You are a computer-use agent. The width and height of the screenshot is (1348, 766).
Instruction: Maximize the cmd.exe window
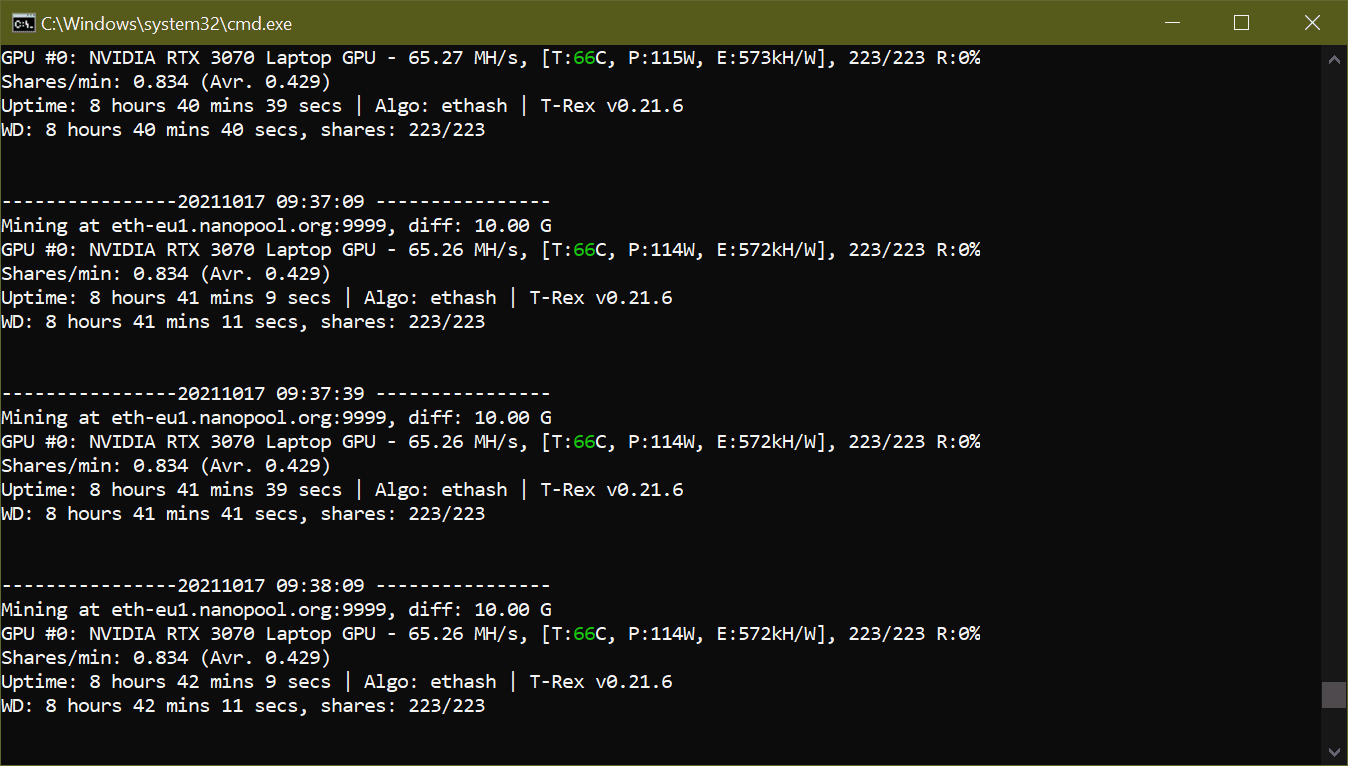point(1241,23)
